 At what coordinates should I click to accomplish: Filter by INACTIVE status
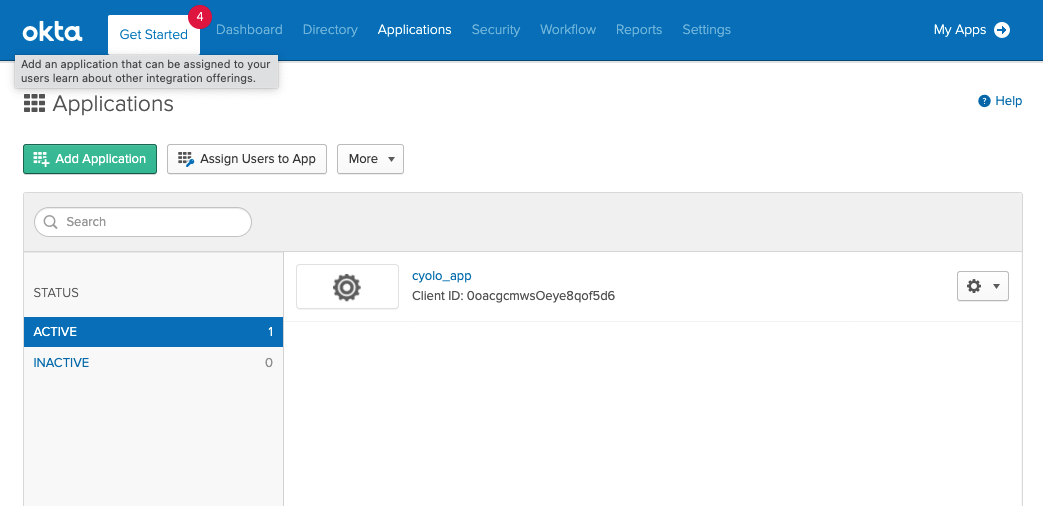[154, 363]
